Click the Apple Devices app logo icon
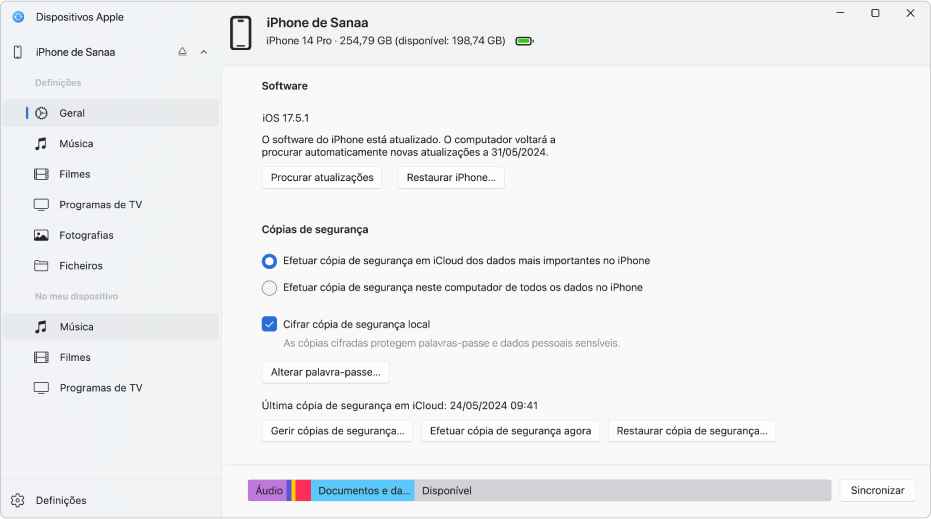Image resolution: width=931 pixels, height=519 pixels. [18, 17]
